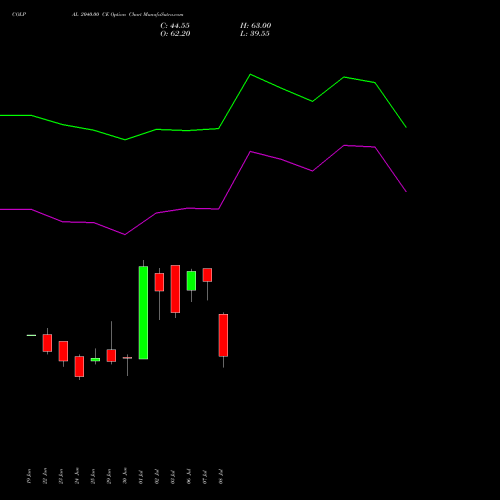This screenshot has height=500, width=500.
Task: Click the 19 Jun date label
Action: point(29,476)
